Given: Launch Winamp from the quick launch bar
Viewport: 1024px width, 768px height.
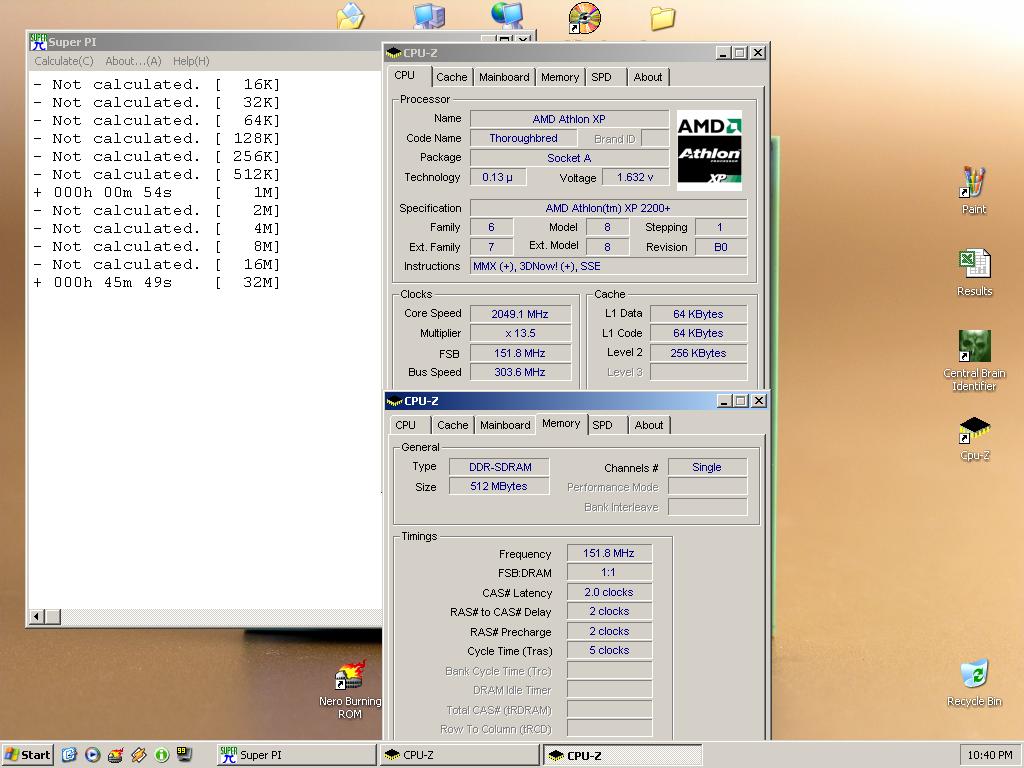Looking at the screenshot, I should (x=138, y=755).
